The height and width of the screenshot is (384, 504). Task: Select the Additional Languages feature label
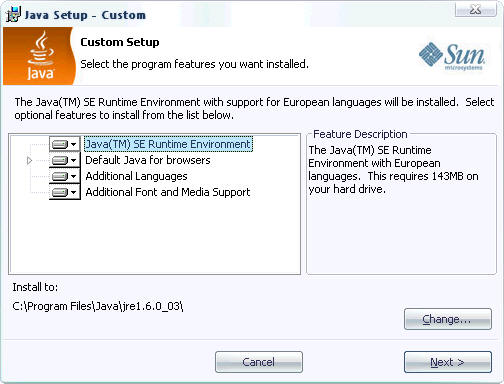136,176
